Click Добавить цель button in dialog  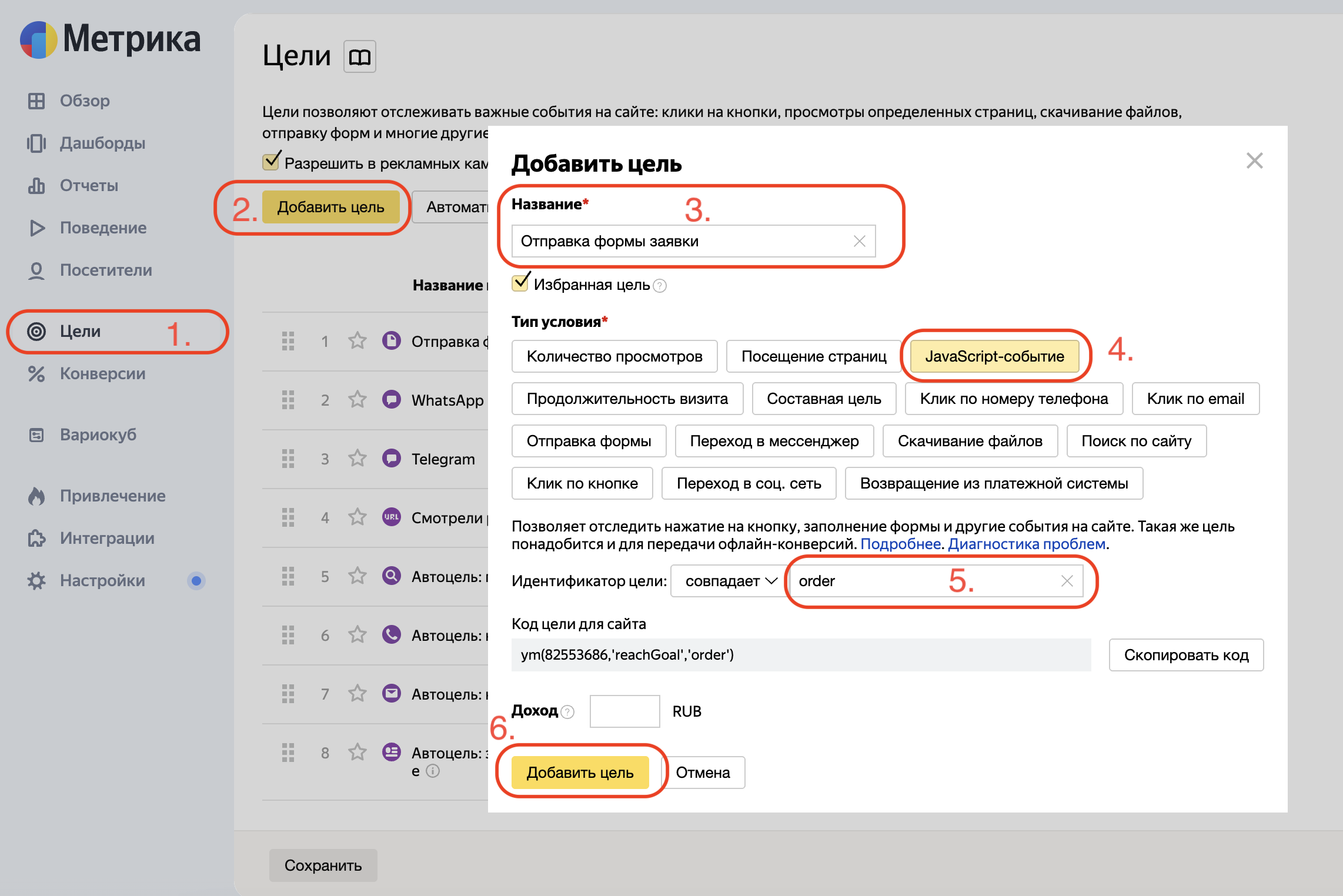[x=580, y=773]
